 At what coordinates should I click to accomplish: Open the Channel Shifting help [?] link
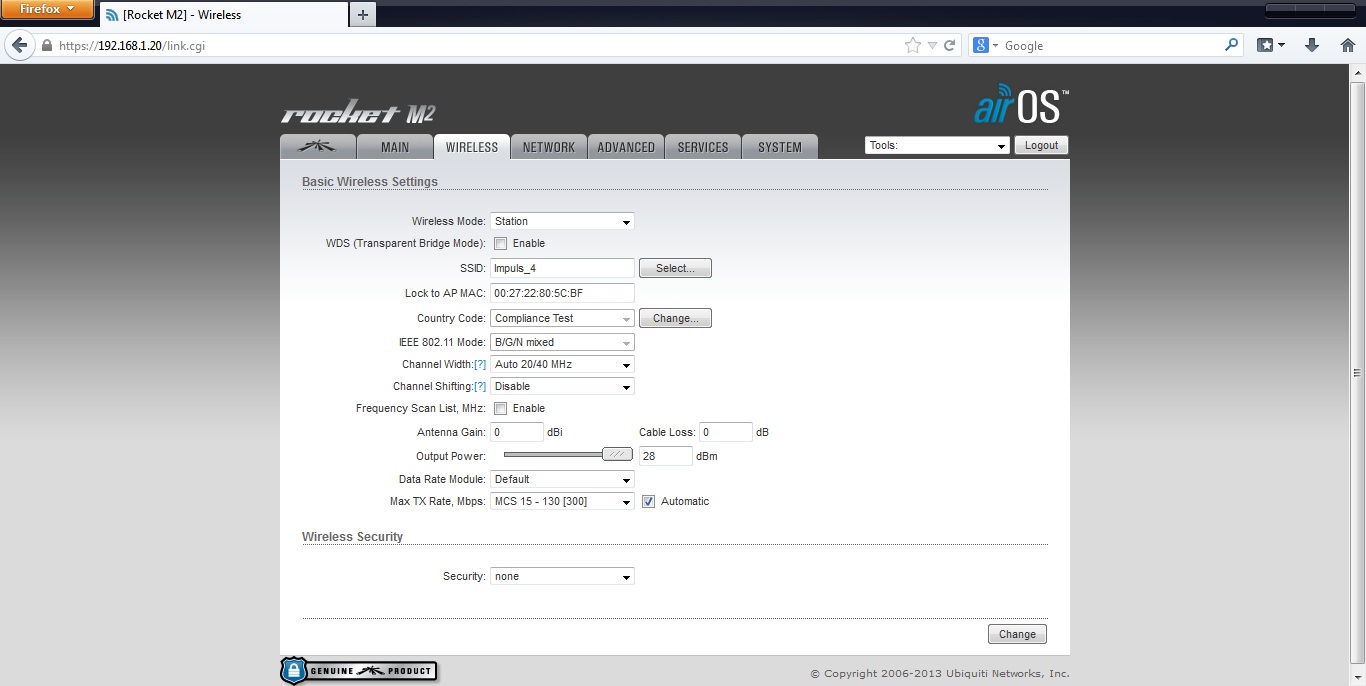480,387
